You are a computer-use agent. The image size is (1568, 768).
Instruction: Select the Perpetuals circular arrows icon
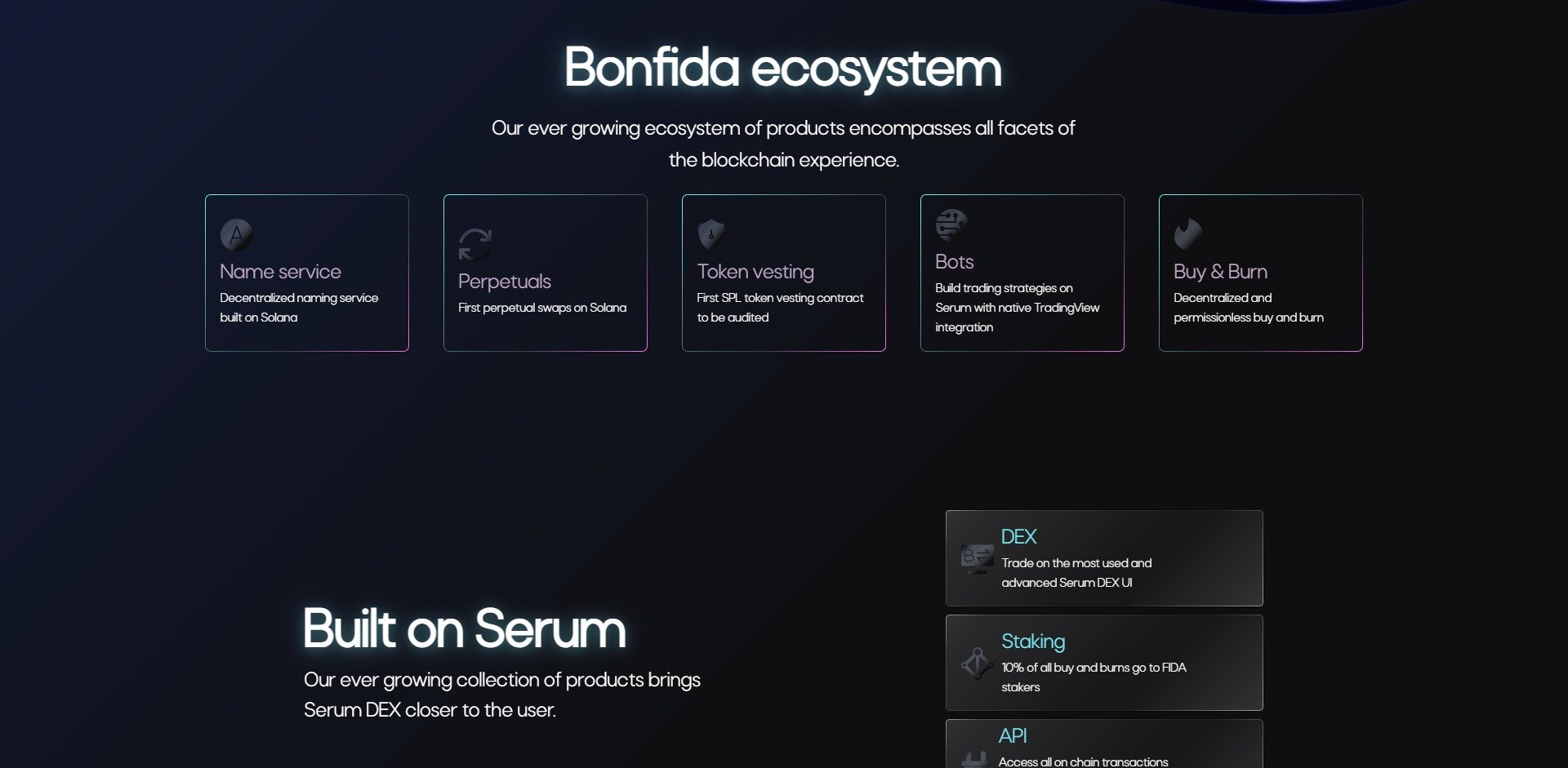pyautogui.click(x=474, y=245)
